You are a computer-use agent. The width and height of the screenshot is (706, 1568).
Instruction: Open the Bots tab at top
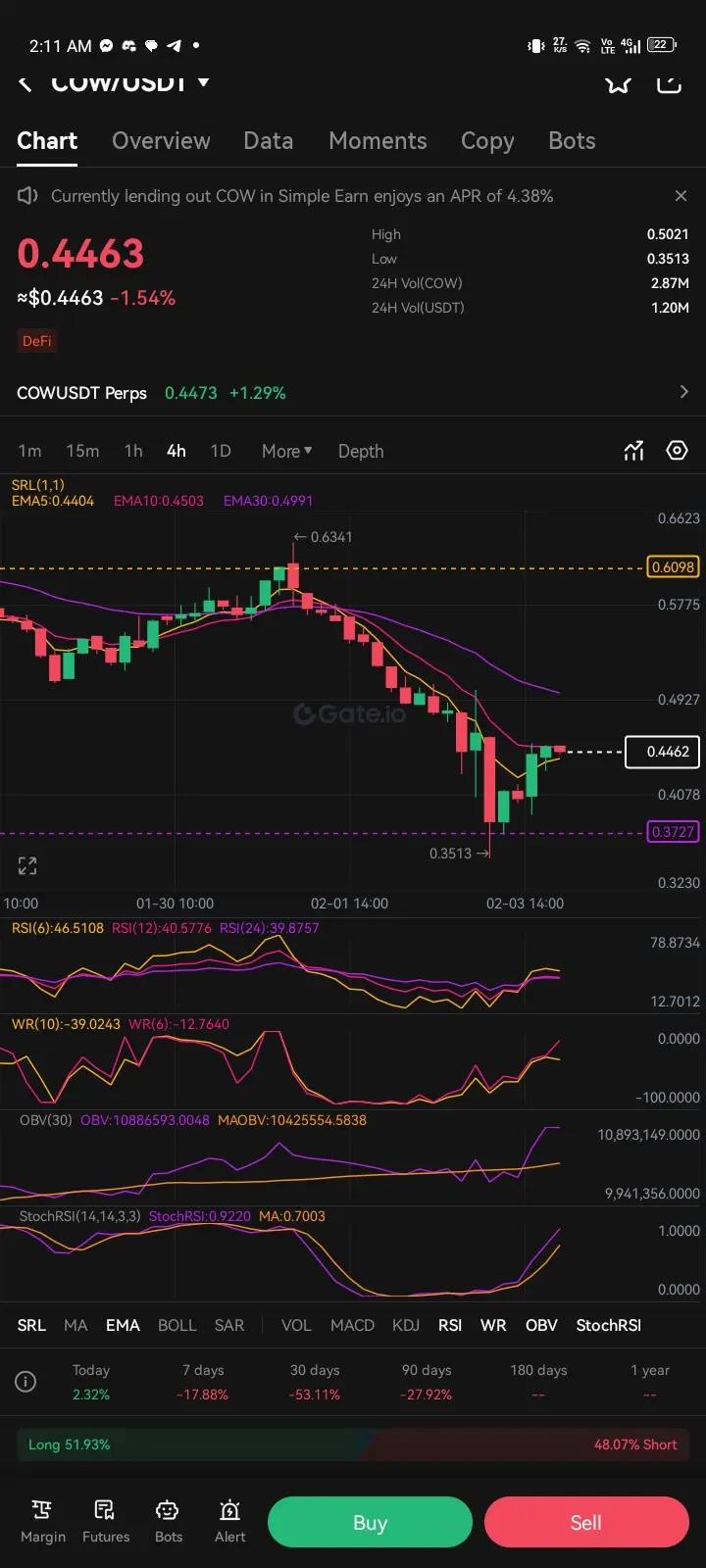[x=572, y=141]
